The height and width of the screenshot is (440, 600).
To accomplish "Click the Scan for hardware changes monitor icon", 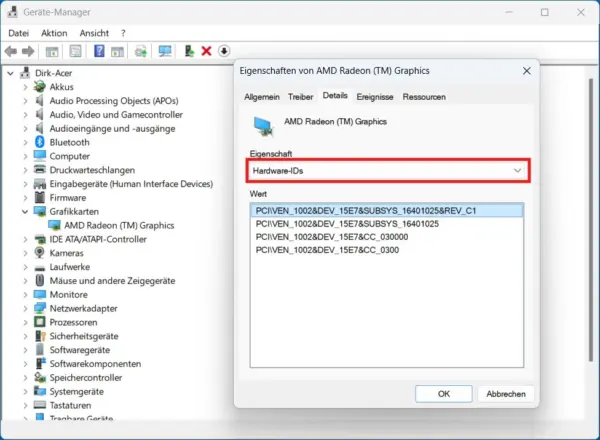I will tap(165, 51).
